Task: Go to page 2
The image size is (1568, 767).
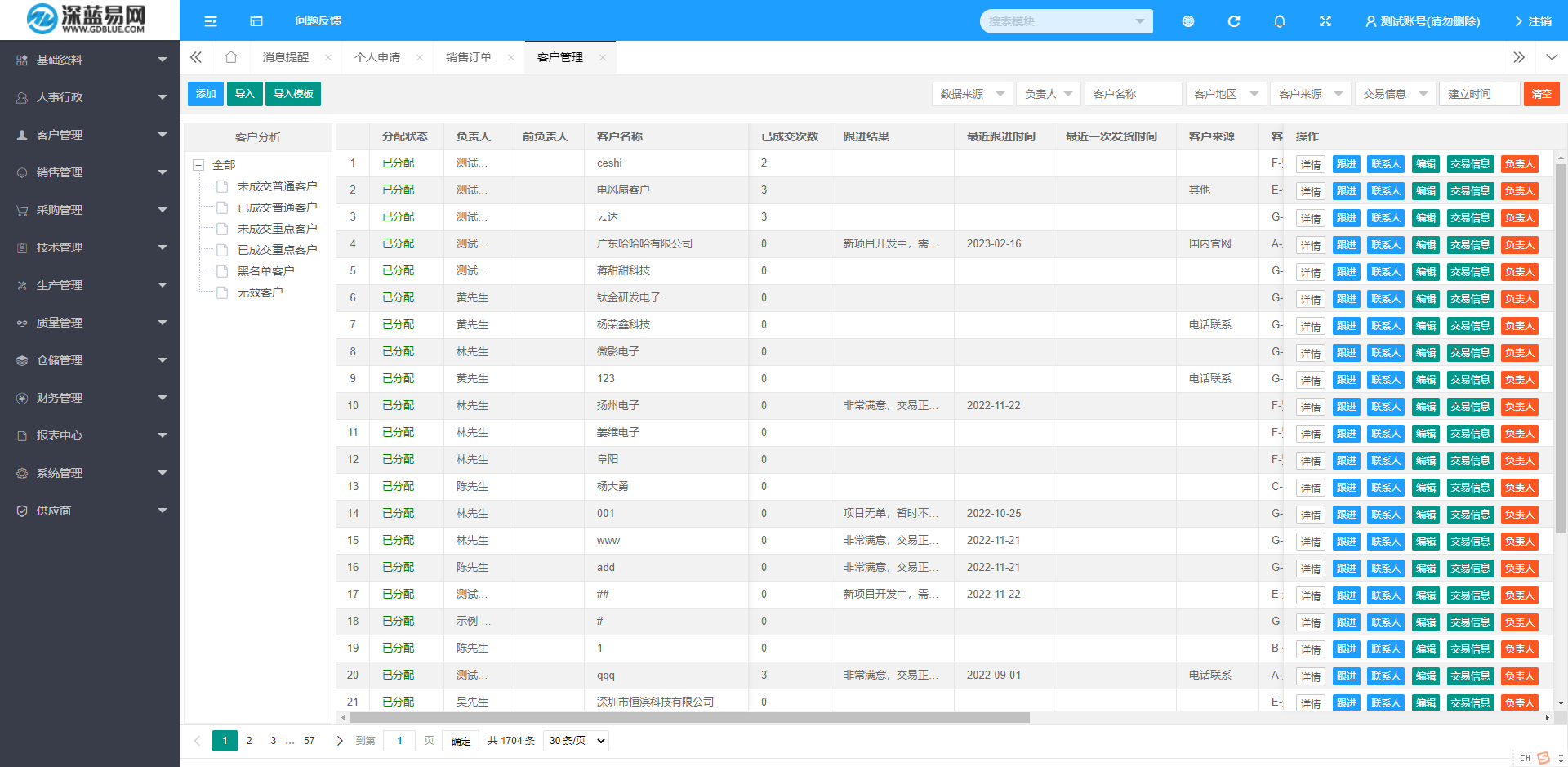Action: [249, 741]
